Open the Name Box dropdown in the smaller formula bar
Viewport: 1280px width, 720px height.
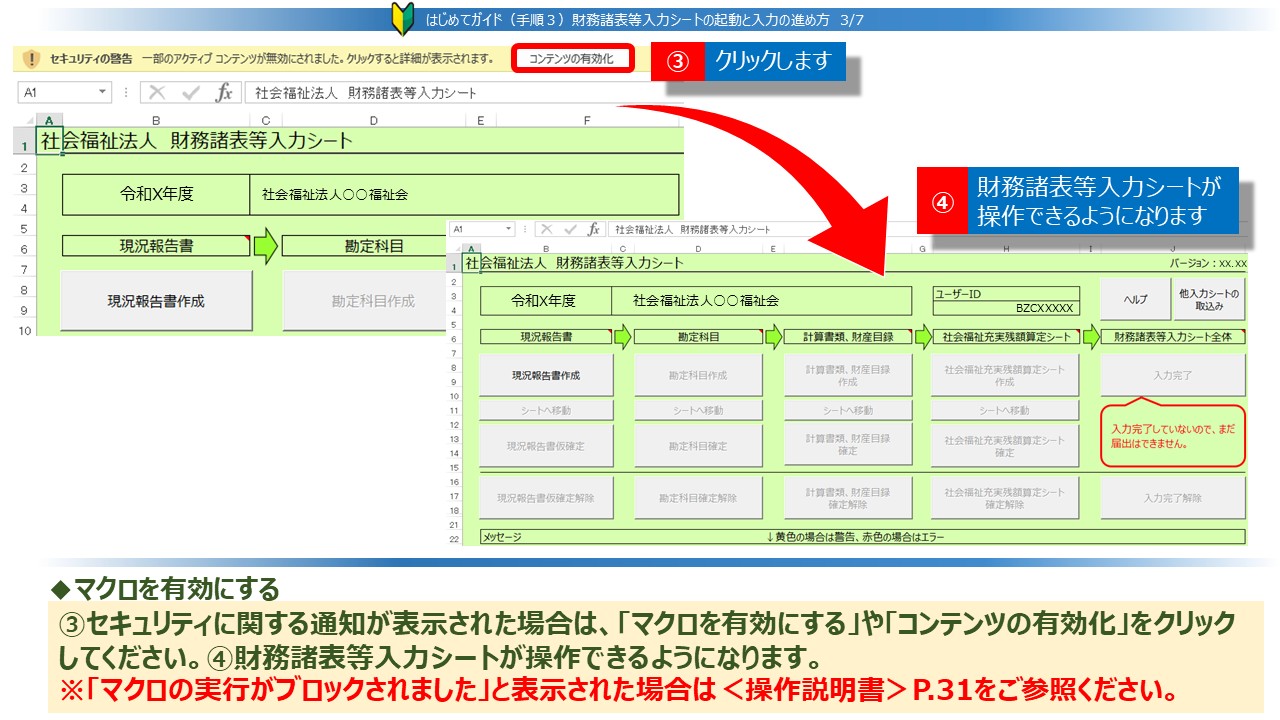point(511,229)
